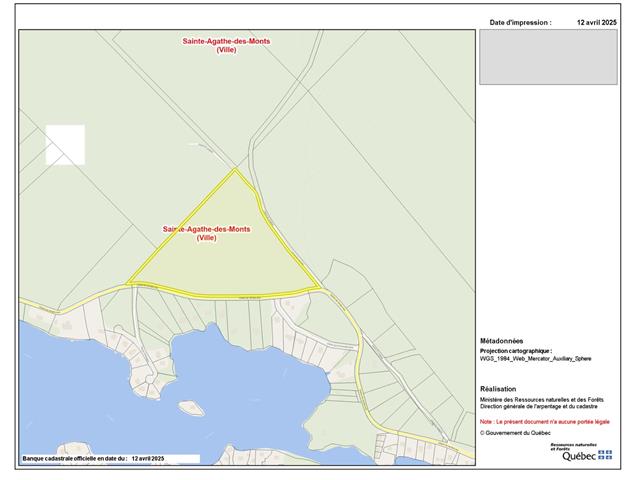Click the Ressources naturelles et Forêts wordmark
The height and width of the screenshot is (480, 640).
click(574, 446)
